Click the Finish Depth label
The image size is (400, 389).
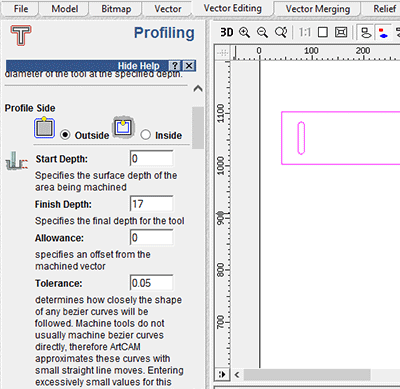[63, 204]
